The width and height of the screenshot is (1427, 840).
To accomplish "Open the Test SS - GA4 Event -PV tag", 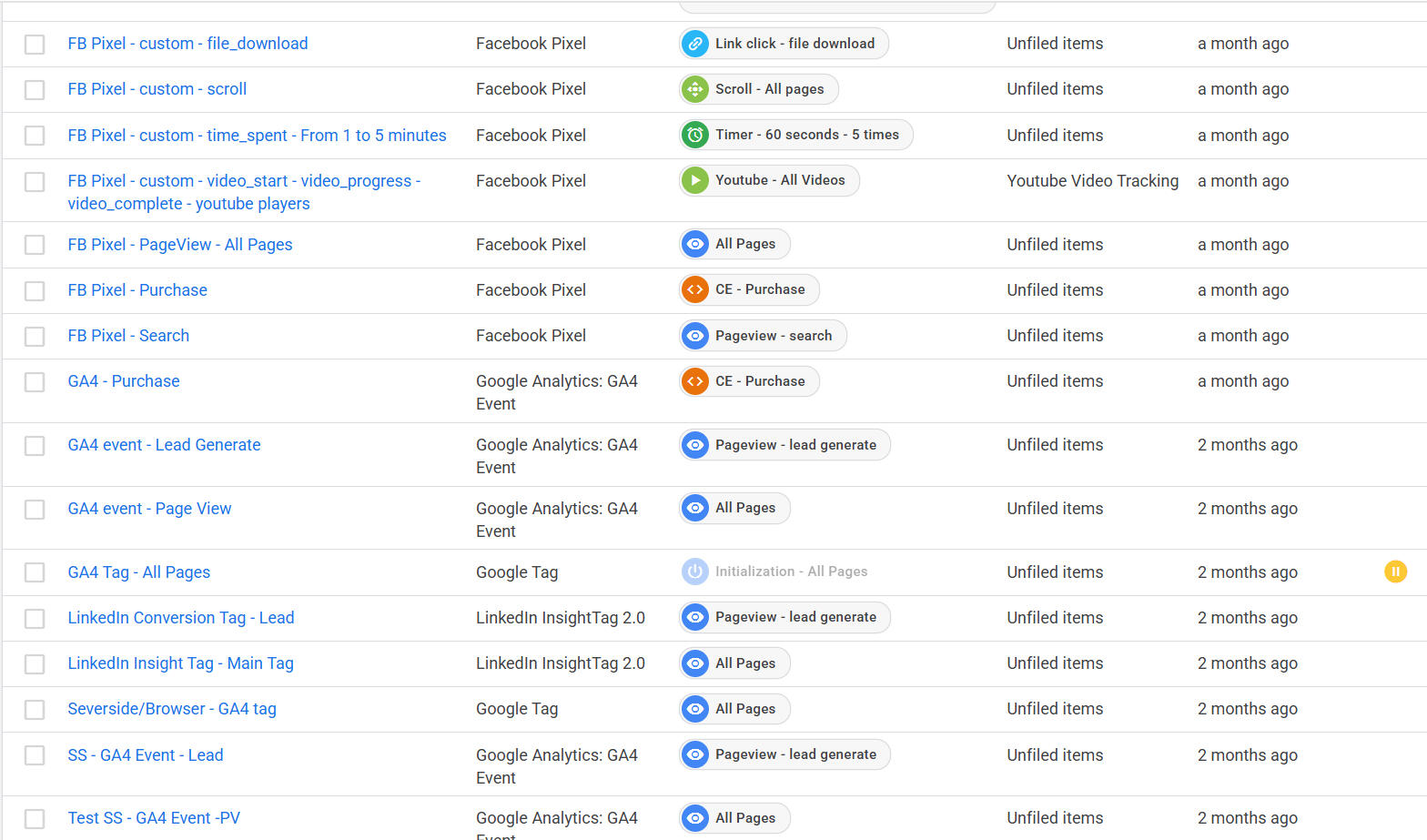I will pyautogui.click(x=154, y=818).
